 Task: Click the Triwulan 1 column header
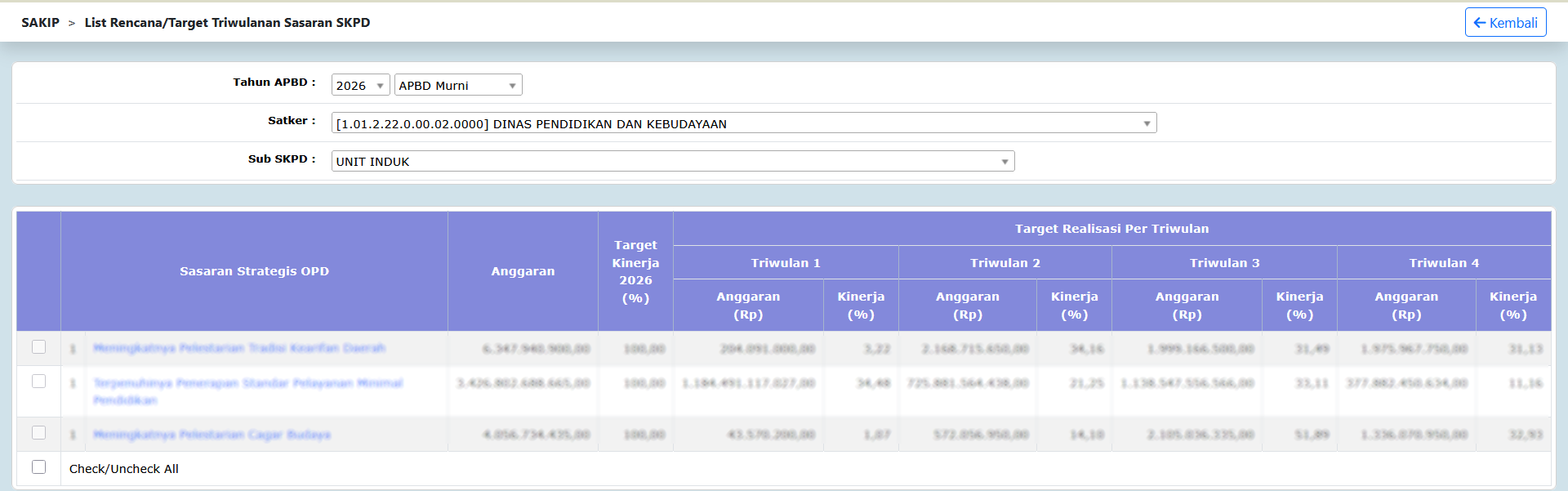pos(786,262)
